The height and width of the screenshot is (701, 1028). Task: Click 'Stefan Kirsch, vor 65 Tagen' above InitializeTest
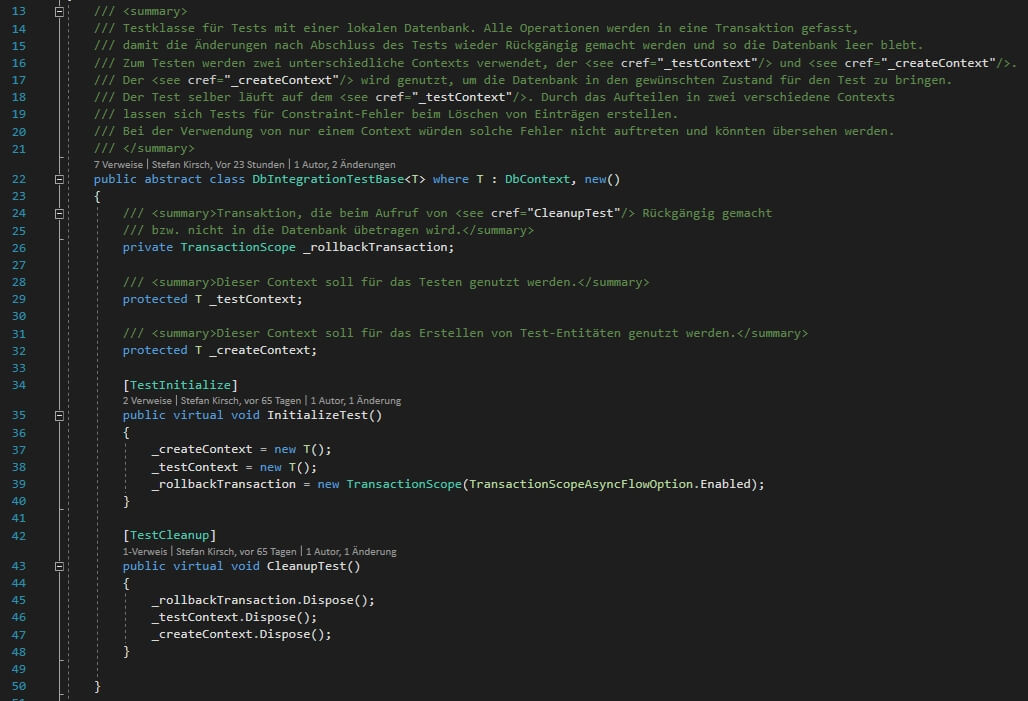241,401
